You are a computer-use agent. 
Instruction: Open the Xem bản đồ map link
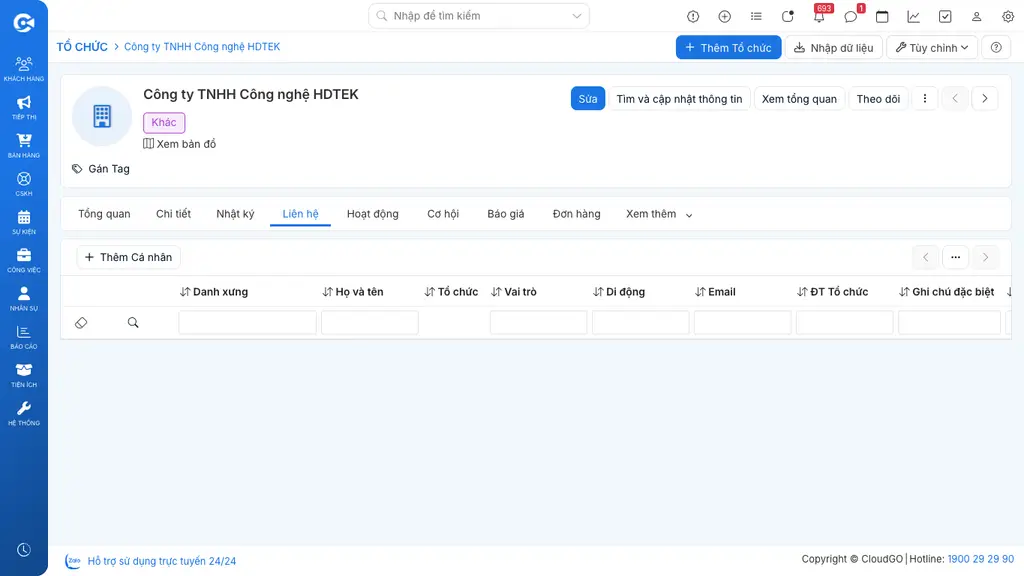[x=180, y=144]
